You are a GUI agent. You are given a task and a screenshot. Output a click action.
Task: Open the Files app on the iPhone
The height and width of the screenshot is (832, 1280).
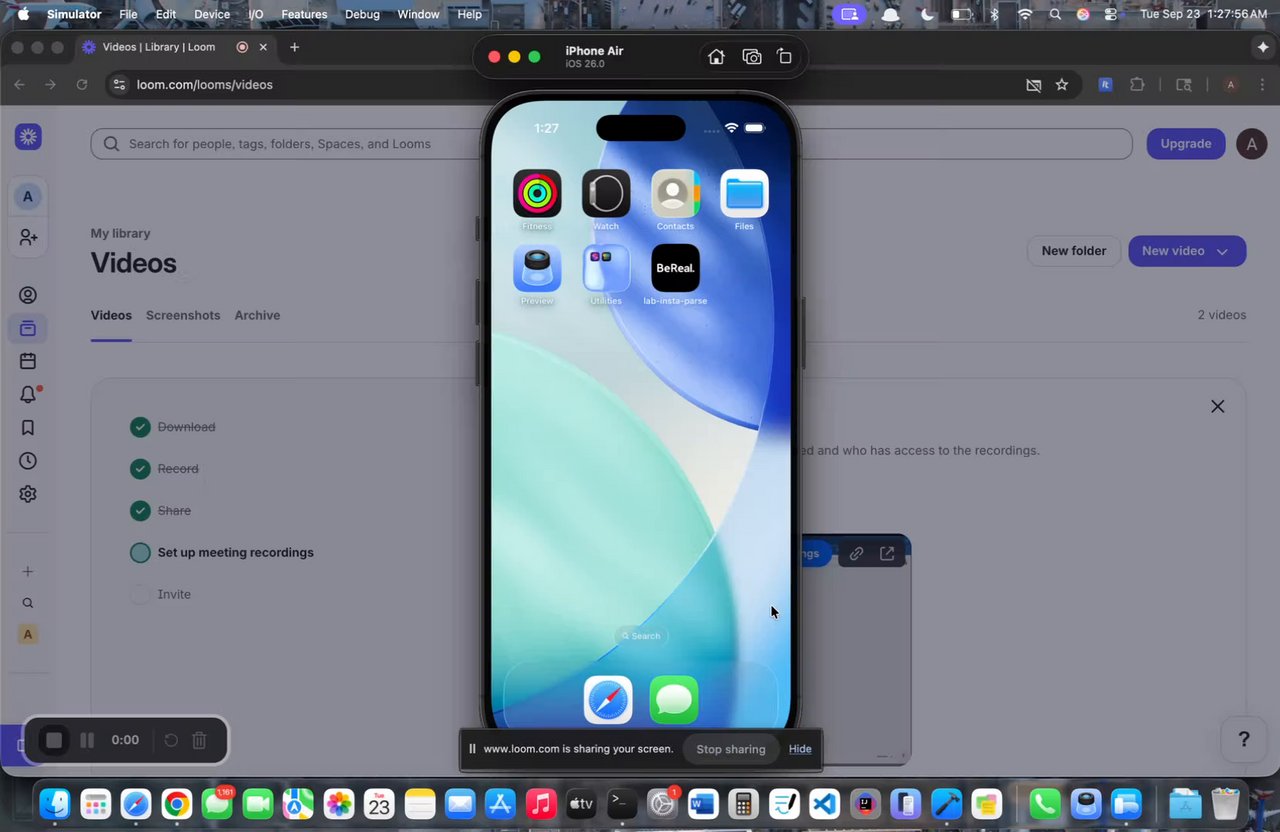[744, 194]
